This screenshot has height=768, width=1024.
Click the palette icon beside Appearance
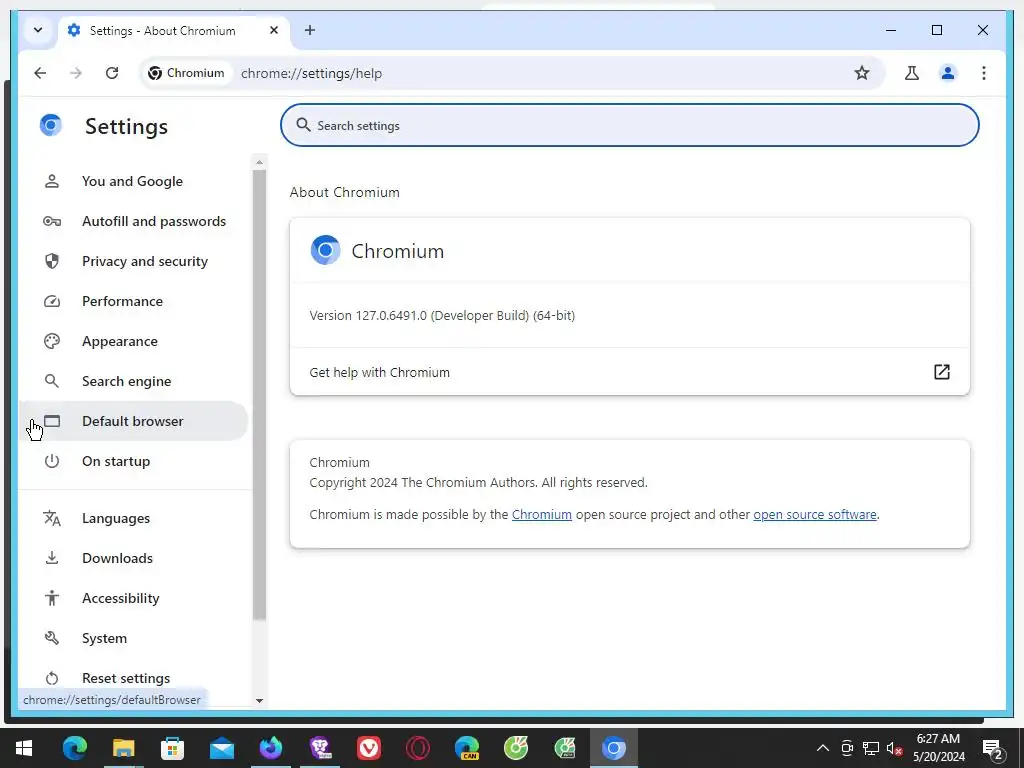click(x=52, y=341)
